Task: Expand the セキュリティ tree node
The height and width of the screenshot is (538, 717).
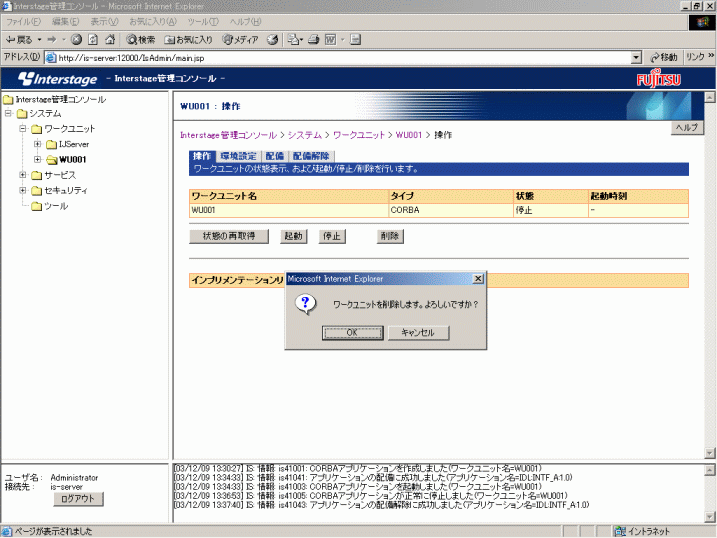Action: point(22,190)
